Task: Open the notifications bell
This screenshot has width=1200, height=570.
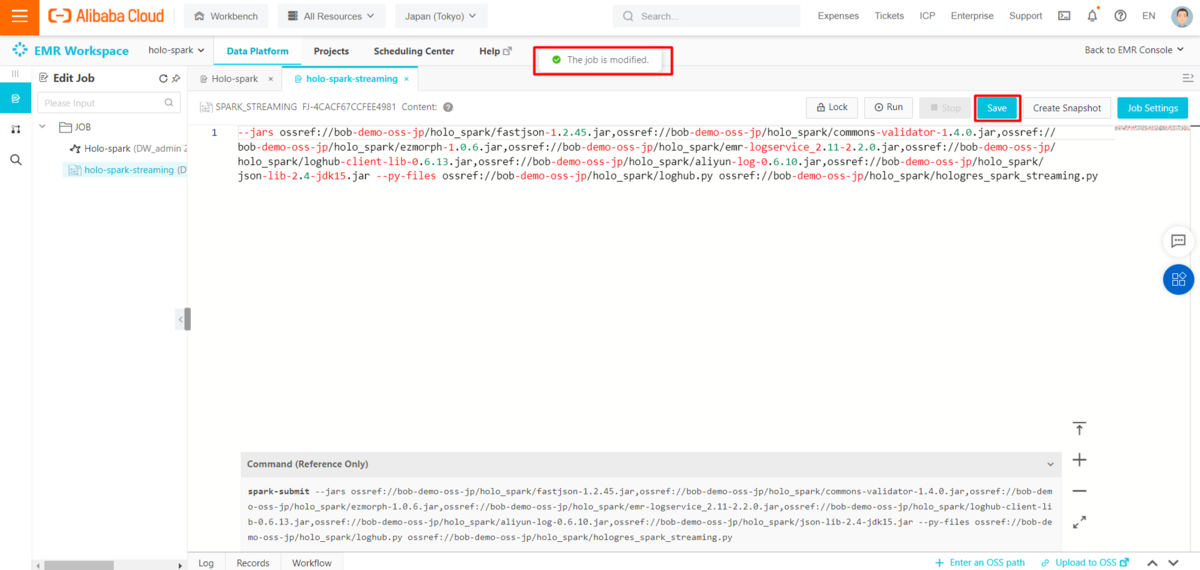Action: 1092,16
